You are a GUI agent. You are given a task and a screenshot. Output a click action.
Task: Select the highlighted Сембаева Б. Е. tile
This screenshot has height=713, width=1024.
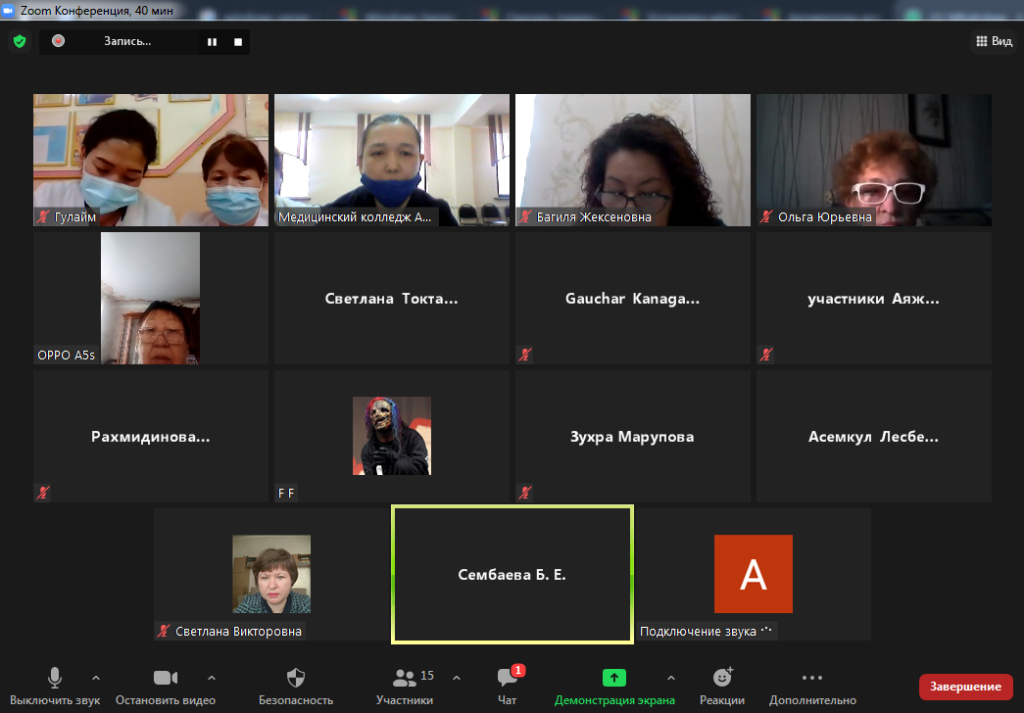pos(512,574)
